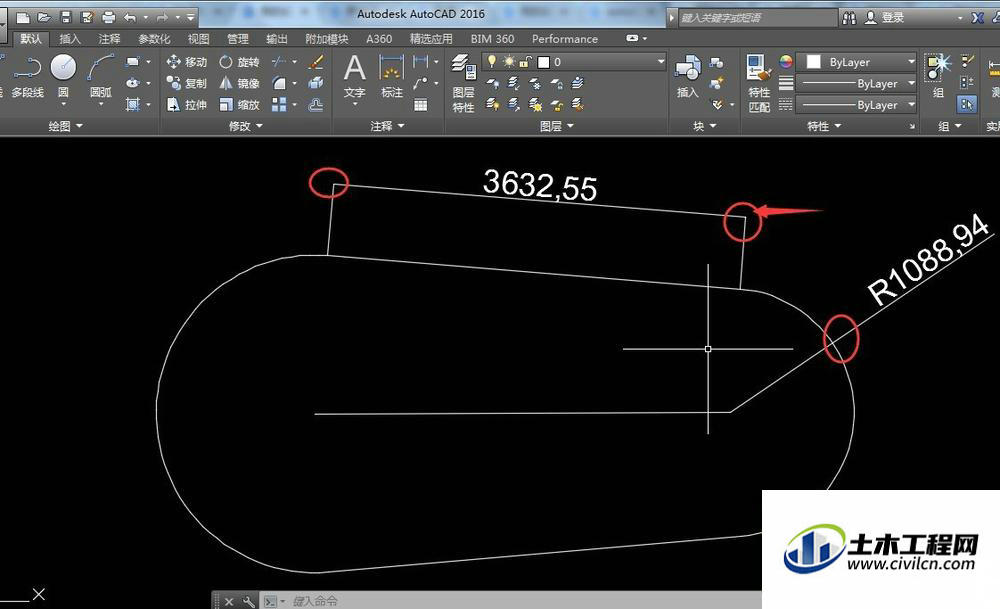The width and height of the screenshot is (1000, 609).
Task: Expand the Annotation (注释) panel
Action: 388,126
